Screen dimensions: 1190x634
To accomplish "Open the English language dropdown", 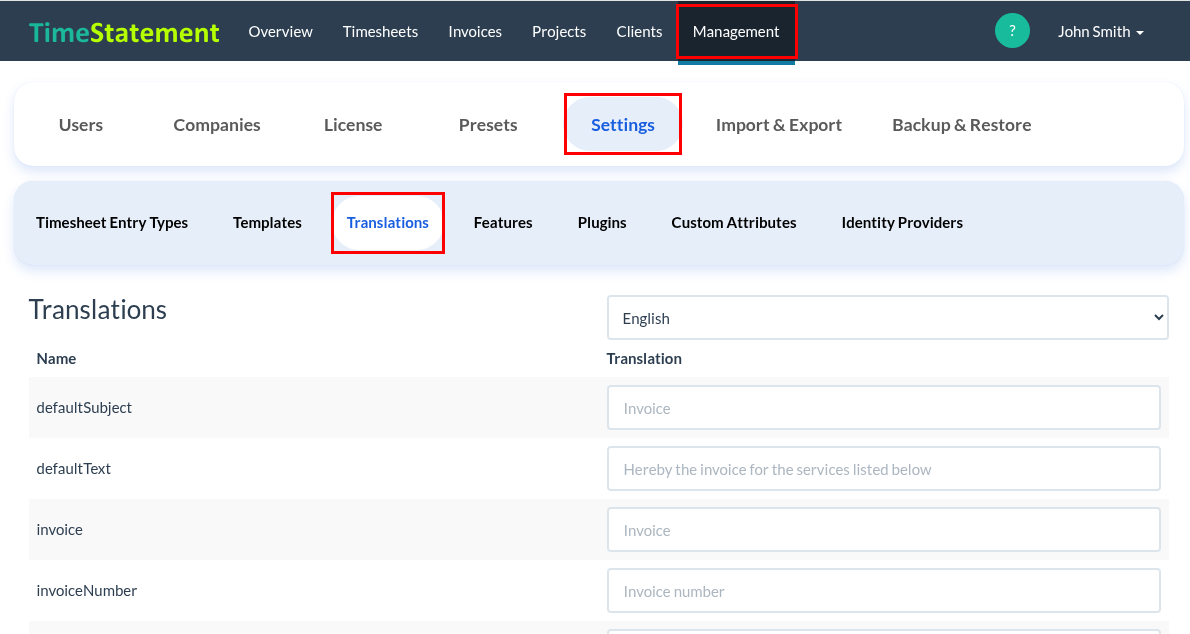I will (x=887, y=318).
